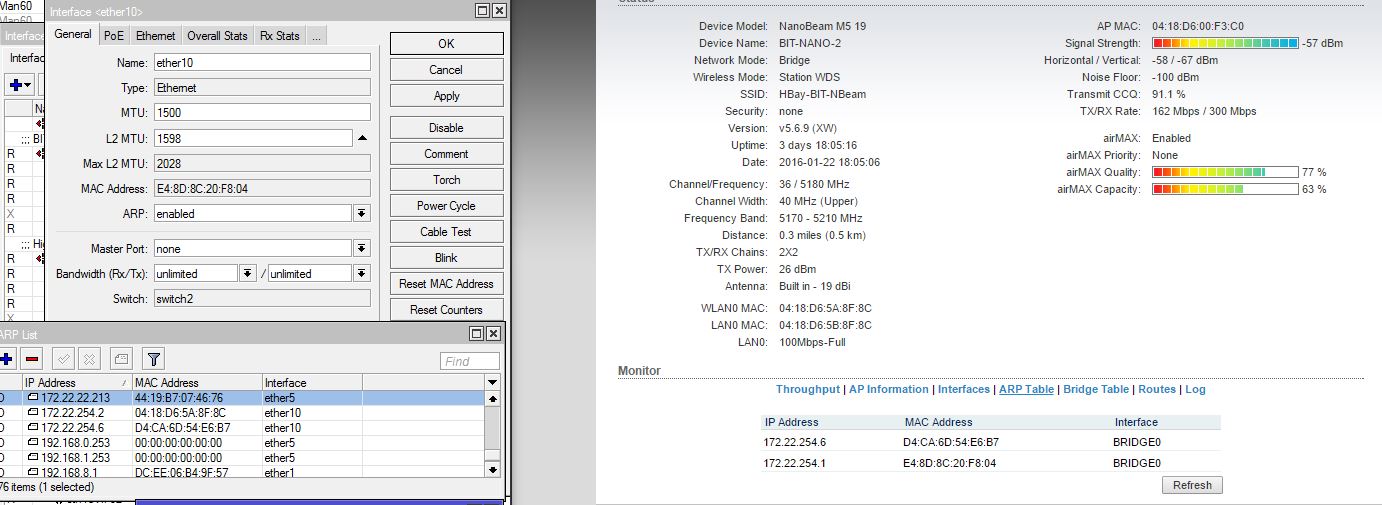The width and height of the screenshot is (1382, 505).
Task: Select ARP row 192.168.1.253
Action: tap(242, 458)
